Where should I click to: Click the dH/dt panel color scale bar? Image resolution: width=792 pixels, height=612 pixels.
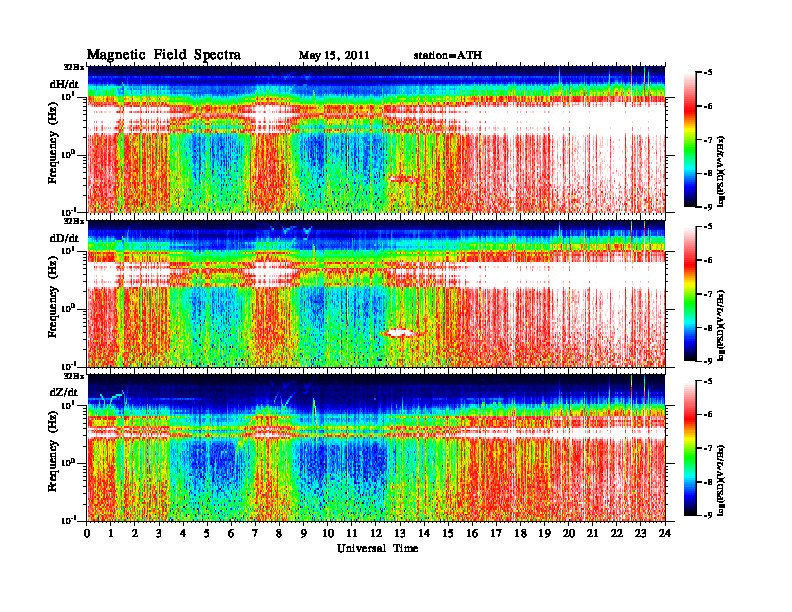(690, 139)
